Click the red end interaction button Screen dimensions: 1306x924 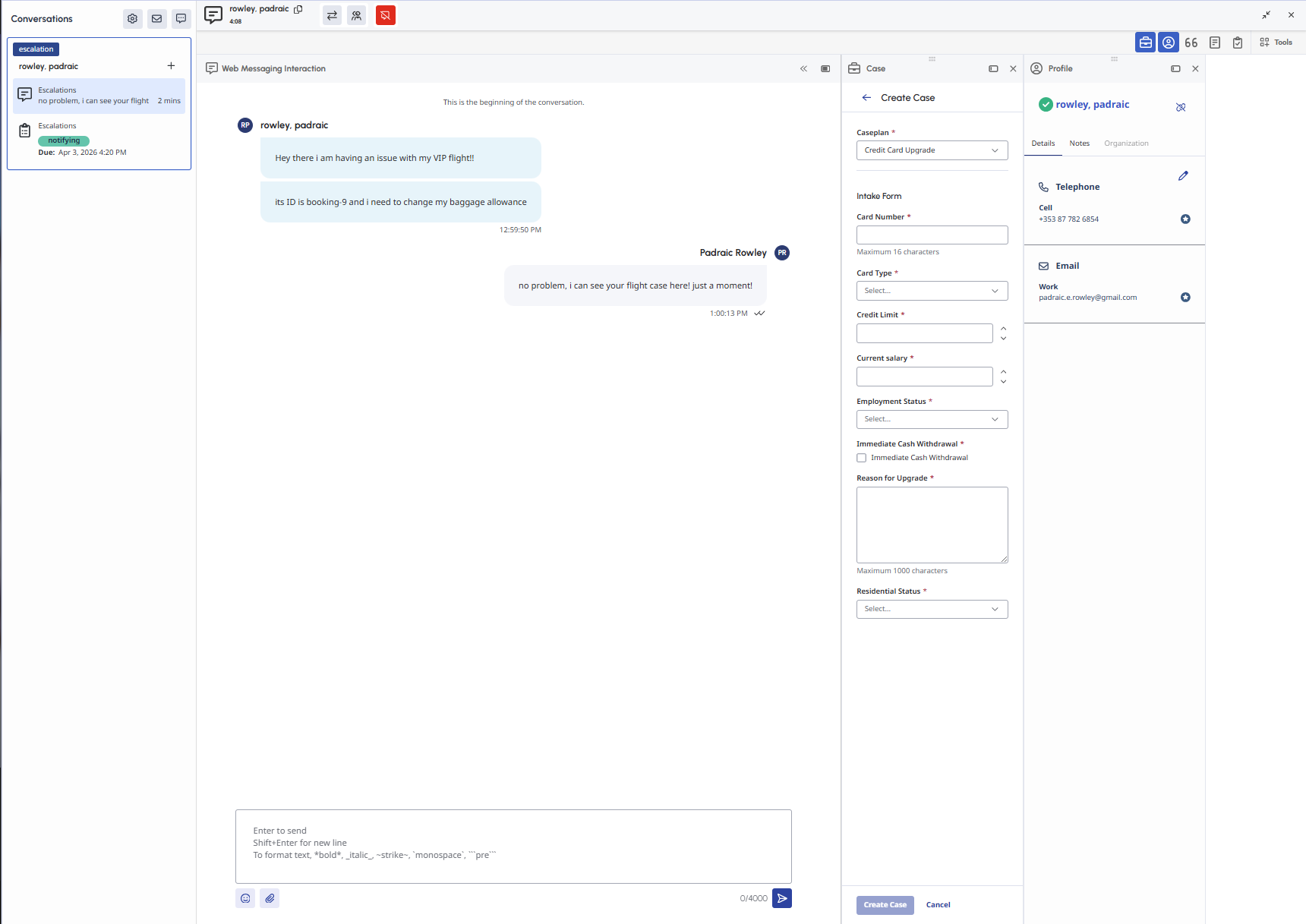pos(386,15)
